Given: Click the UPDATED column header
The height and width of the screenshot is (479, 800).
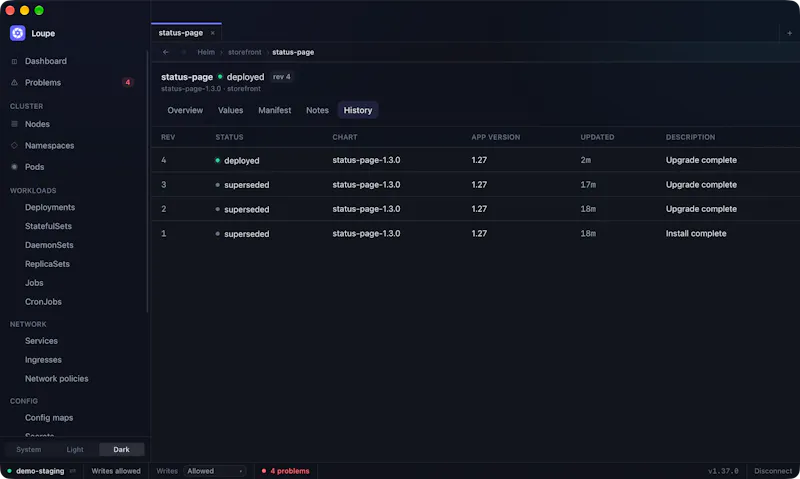Looking at the screenshot, I should (x=597, y=137).
